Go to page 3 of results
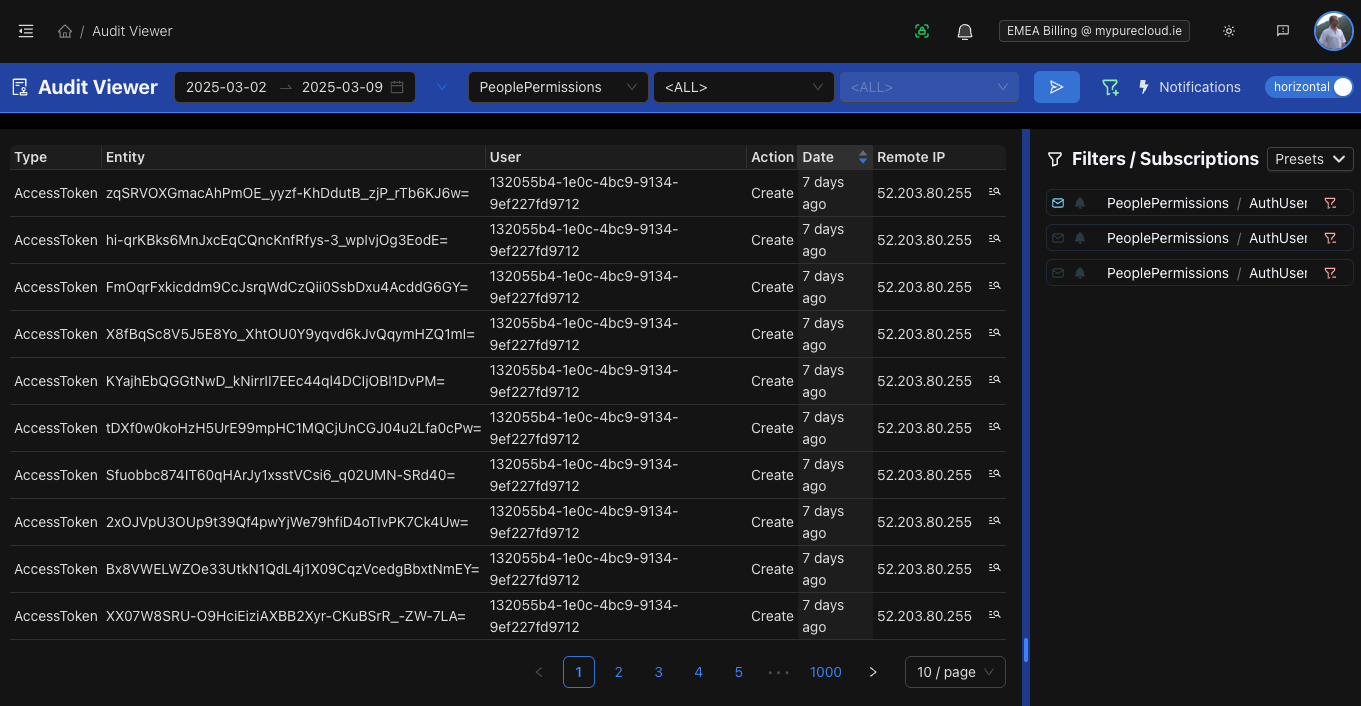 tap(659, 672)
